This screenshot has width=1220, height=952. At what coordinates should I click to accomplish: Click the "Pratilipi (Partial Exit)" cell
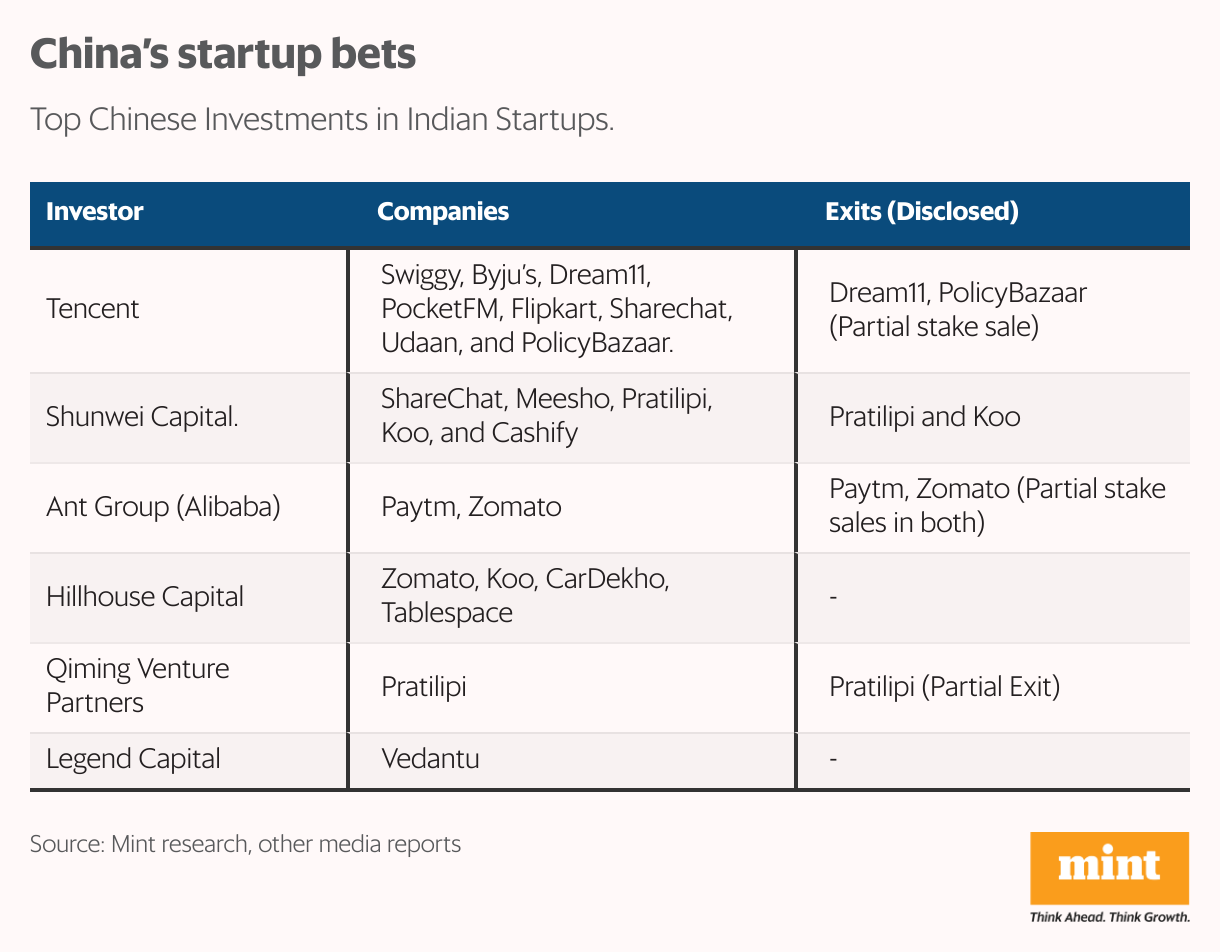(944, 687)
